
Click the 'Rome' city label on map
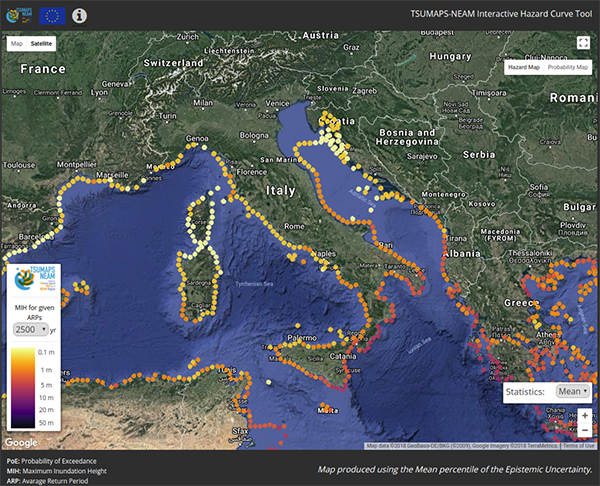click(294, 226)
